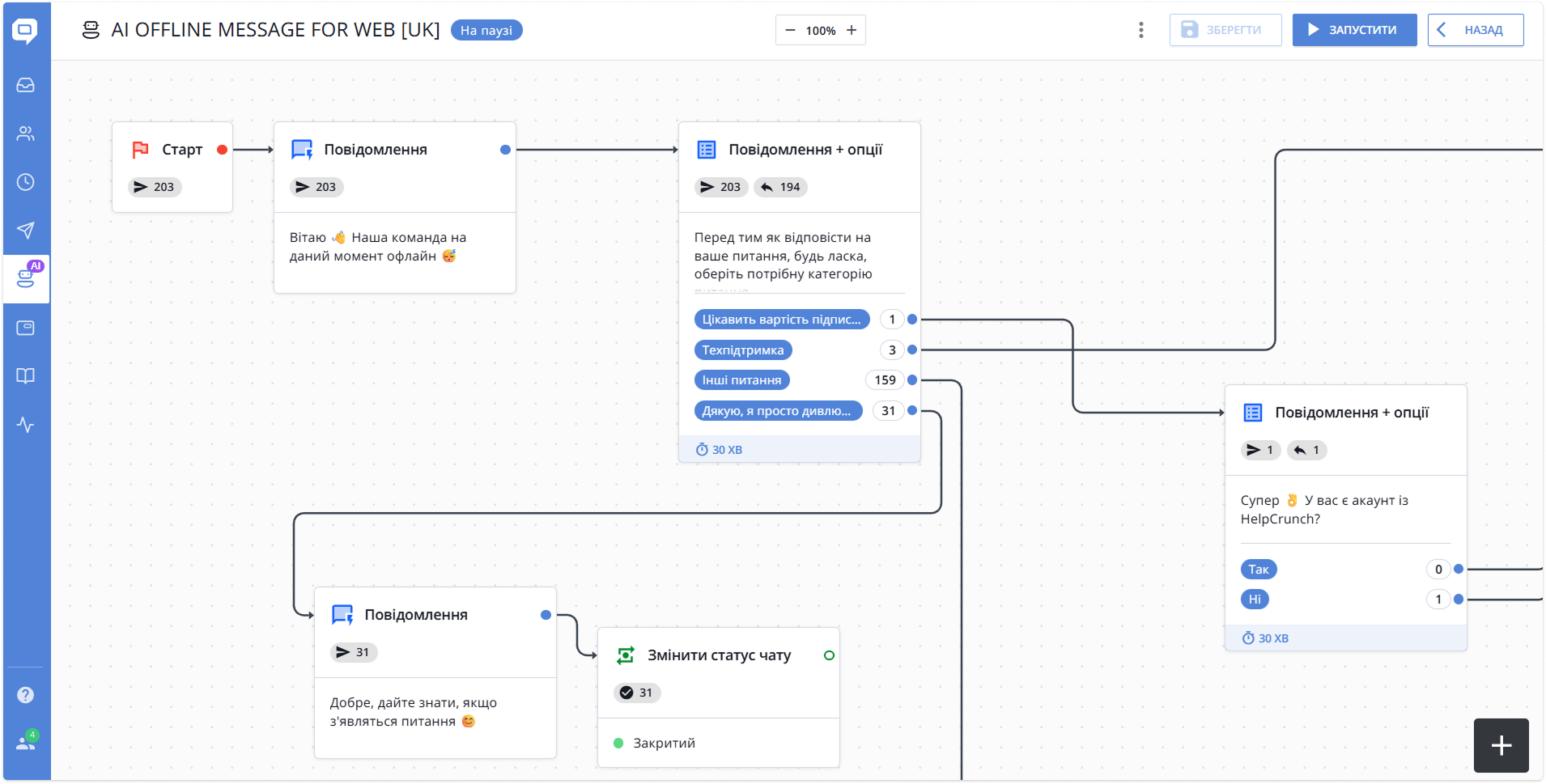This screenshot has height=784, width=1546.
Task: Click НАЗАД to go back
Action: [1475, 30]
